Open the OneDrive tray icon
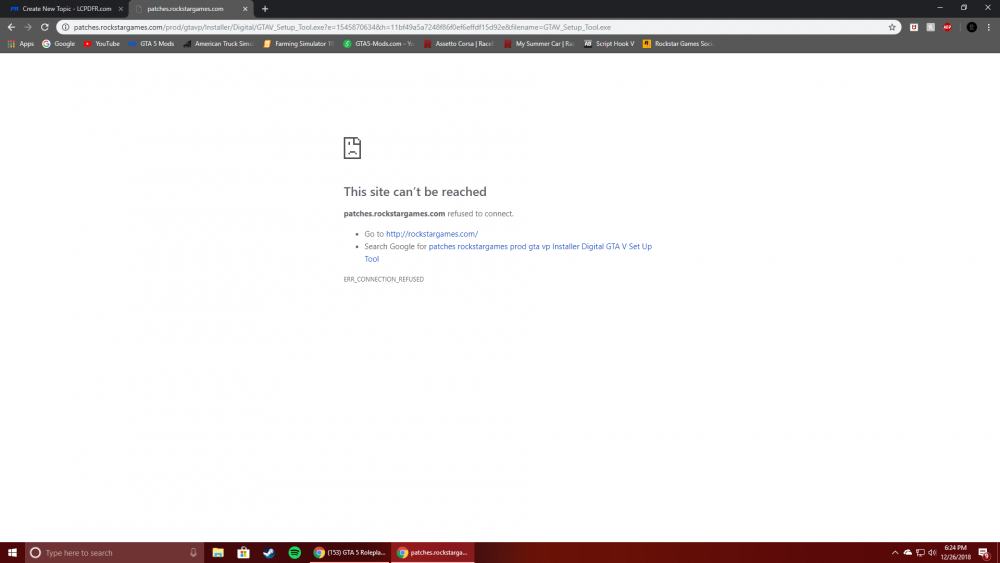The image size is (1000, 563). [908, 553]
